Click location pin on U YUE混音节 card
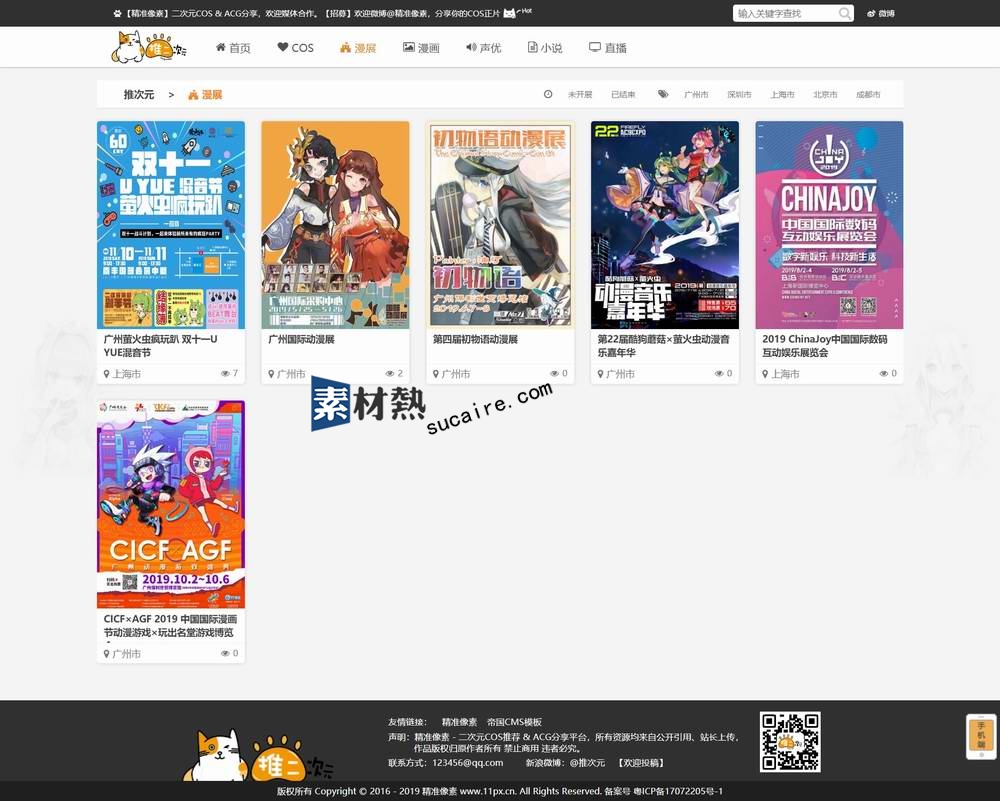 point(107,374)
